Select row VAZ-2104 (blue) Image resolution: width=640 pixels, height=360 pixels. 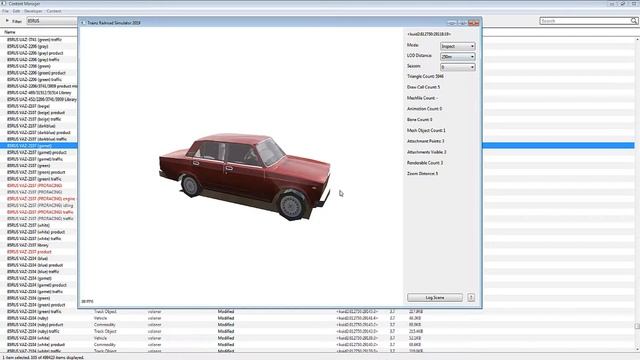pos(27,258)
